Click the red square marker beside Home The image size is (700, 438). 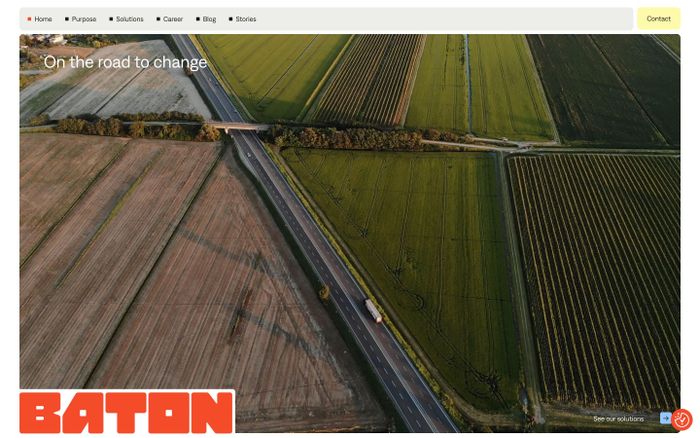pyautogui.click(x=29, y=19)
